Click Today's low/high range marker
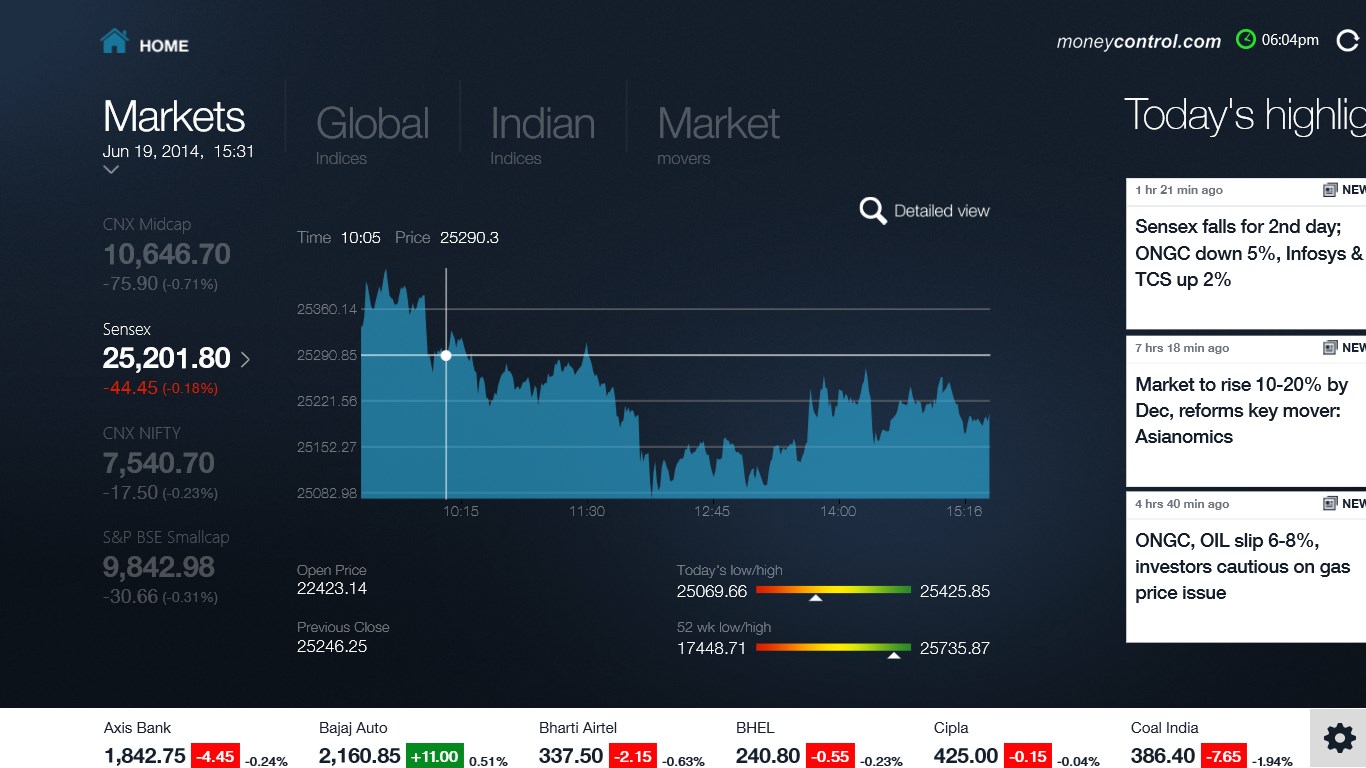Screen dimensions: 1366x768 pos(816,597)
